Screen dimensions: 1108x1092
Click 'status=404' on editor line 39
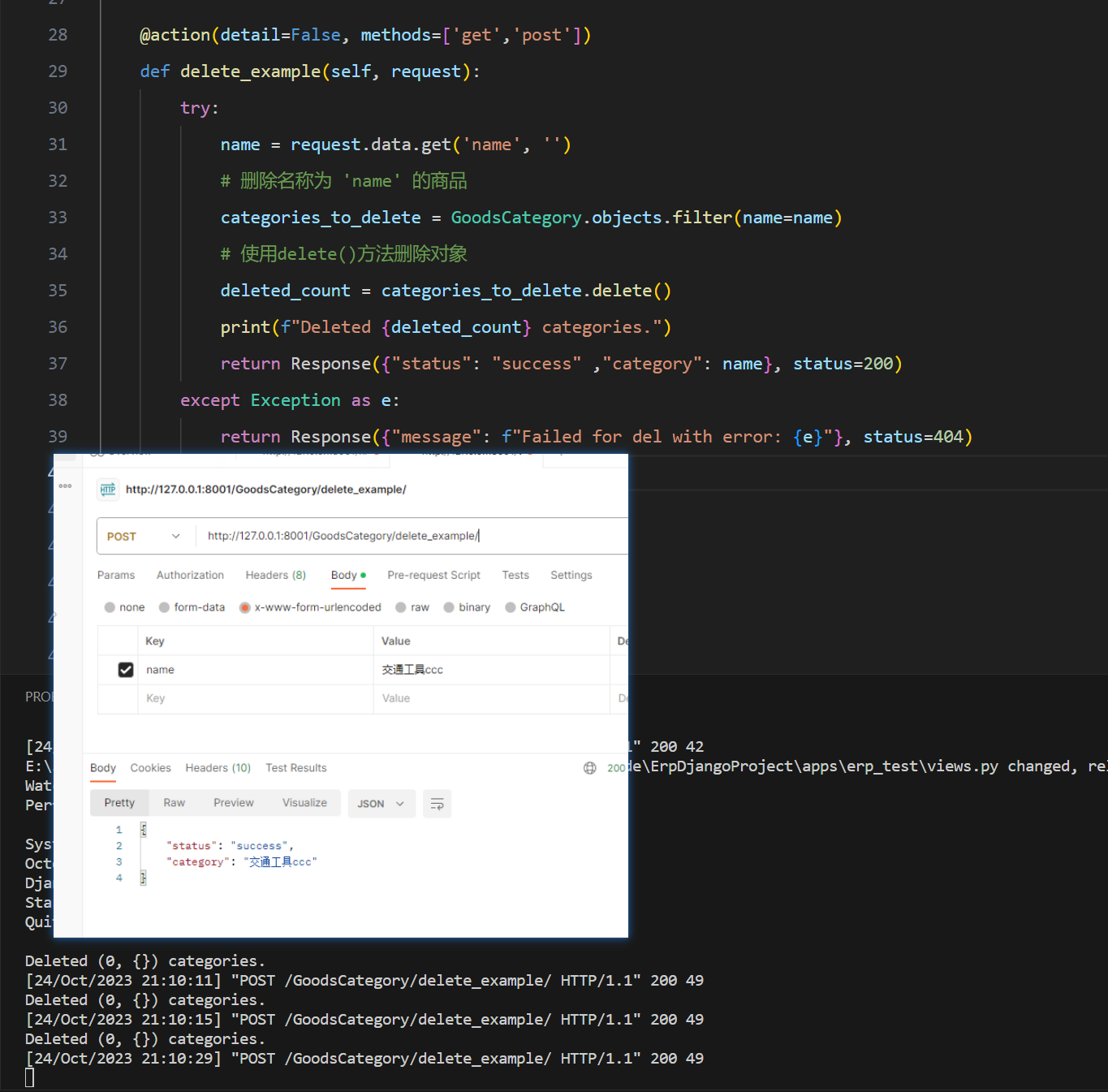click(913, 437)
